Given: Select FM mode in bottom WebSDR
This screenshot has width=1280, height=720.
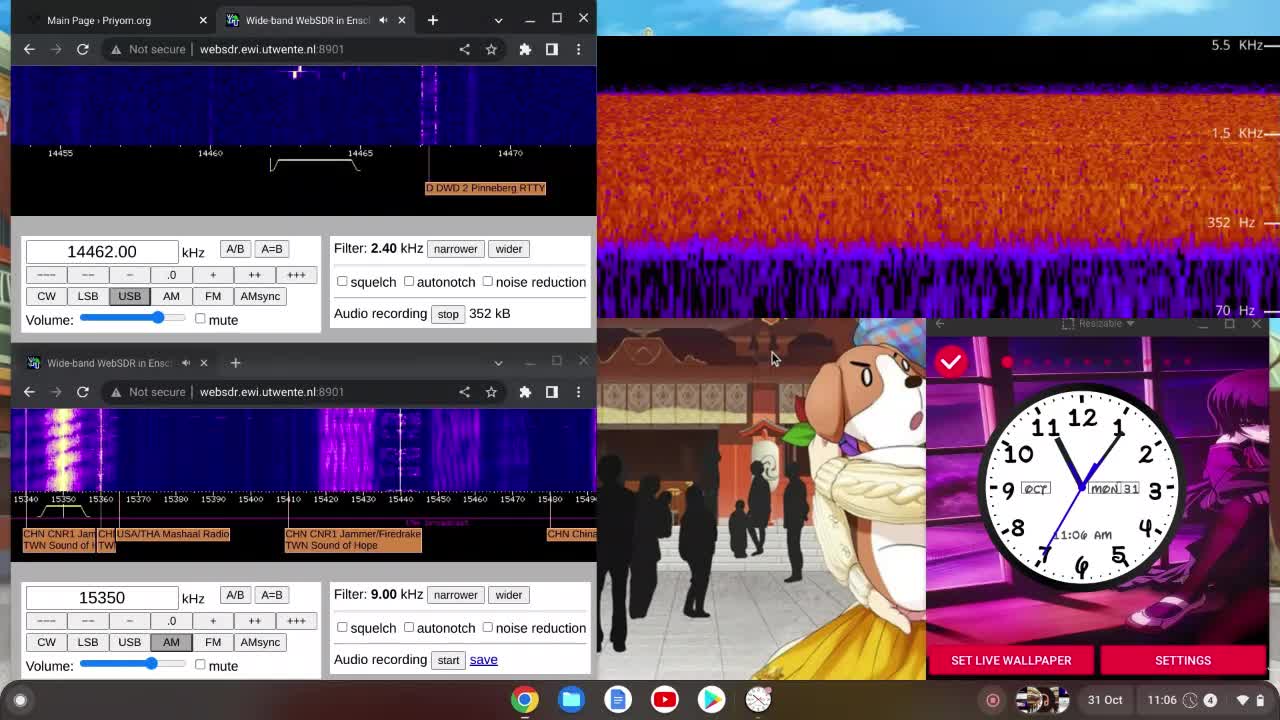Looking at the screenshot, I should [x=213, y=642].
